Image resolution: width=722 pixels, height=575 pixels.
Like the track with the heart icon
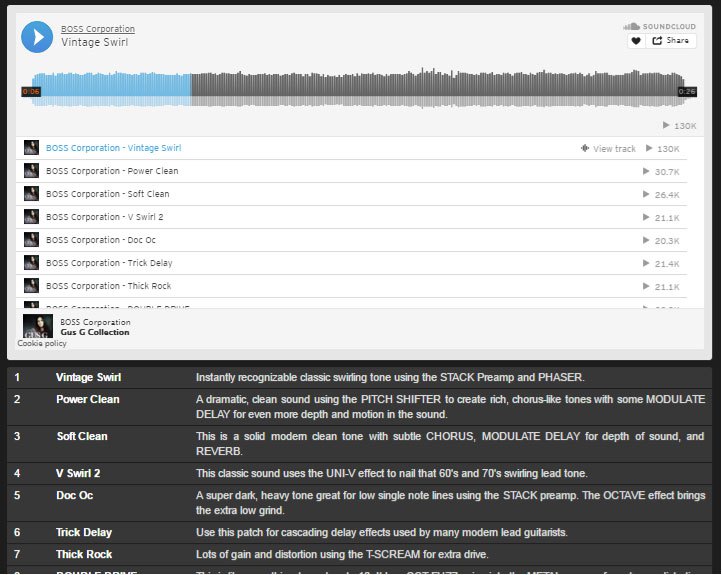point(636,41)
